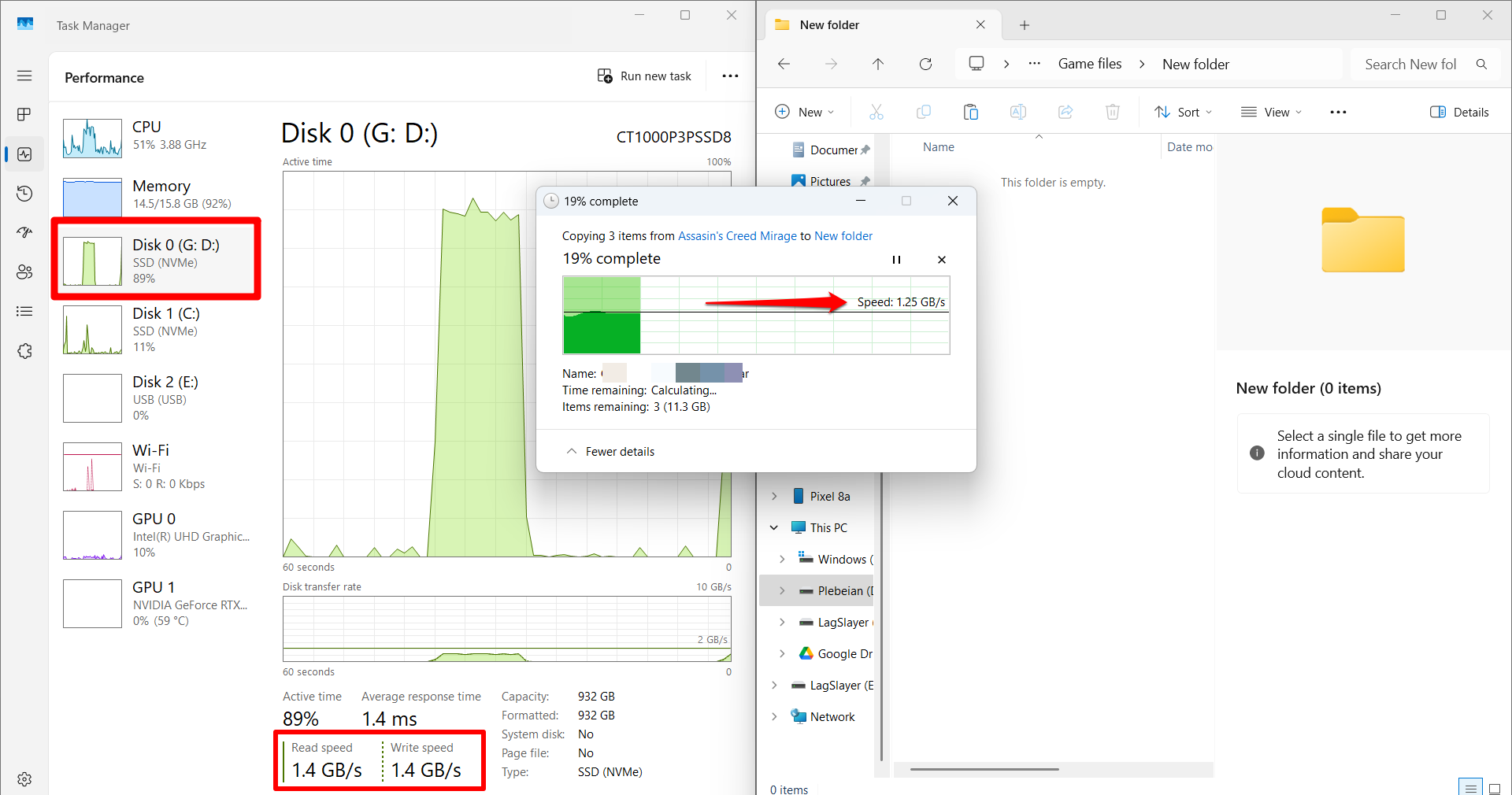
Task: Click the Run new task button
Action: click(x=644, y=76)
